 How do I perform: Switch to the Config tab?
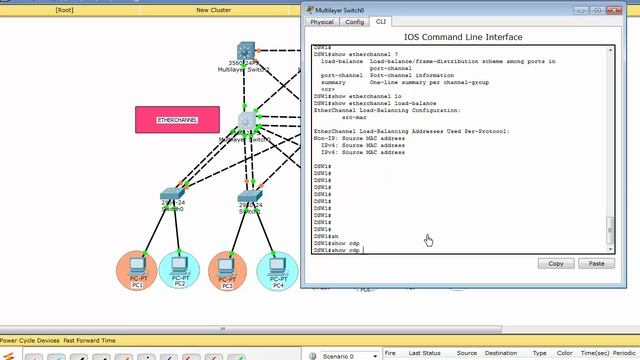(x=355, y=22)
